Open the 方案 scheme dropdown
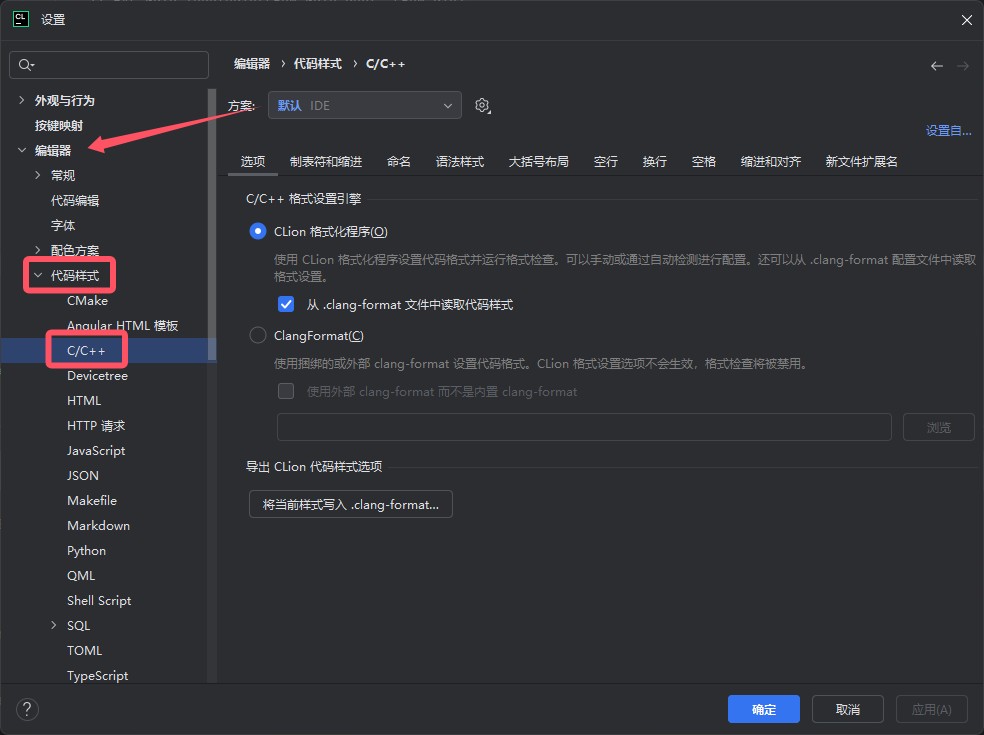 click(x=365, y=105)
